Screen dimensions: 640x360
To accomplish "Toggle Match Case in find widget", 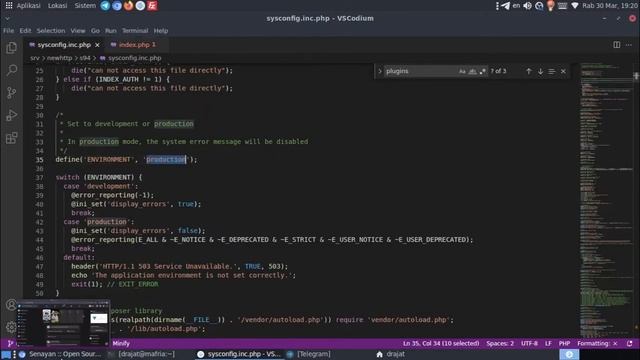I will (462, 71).
